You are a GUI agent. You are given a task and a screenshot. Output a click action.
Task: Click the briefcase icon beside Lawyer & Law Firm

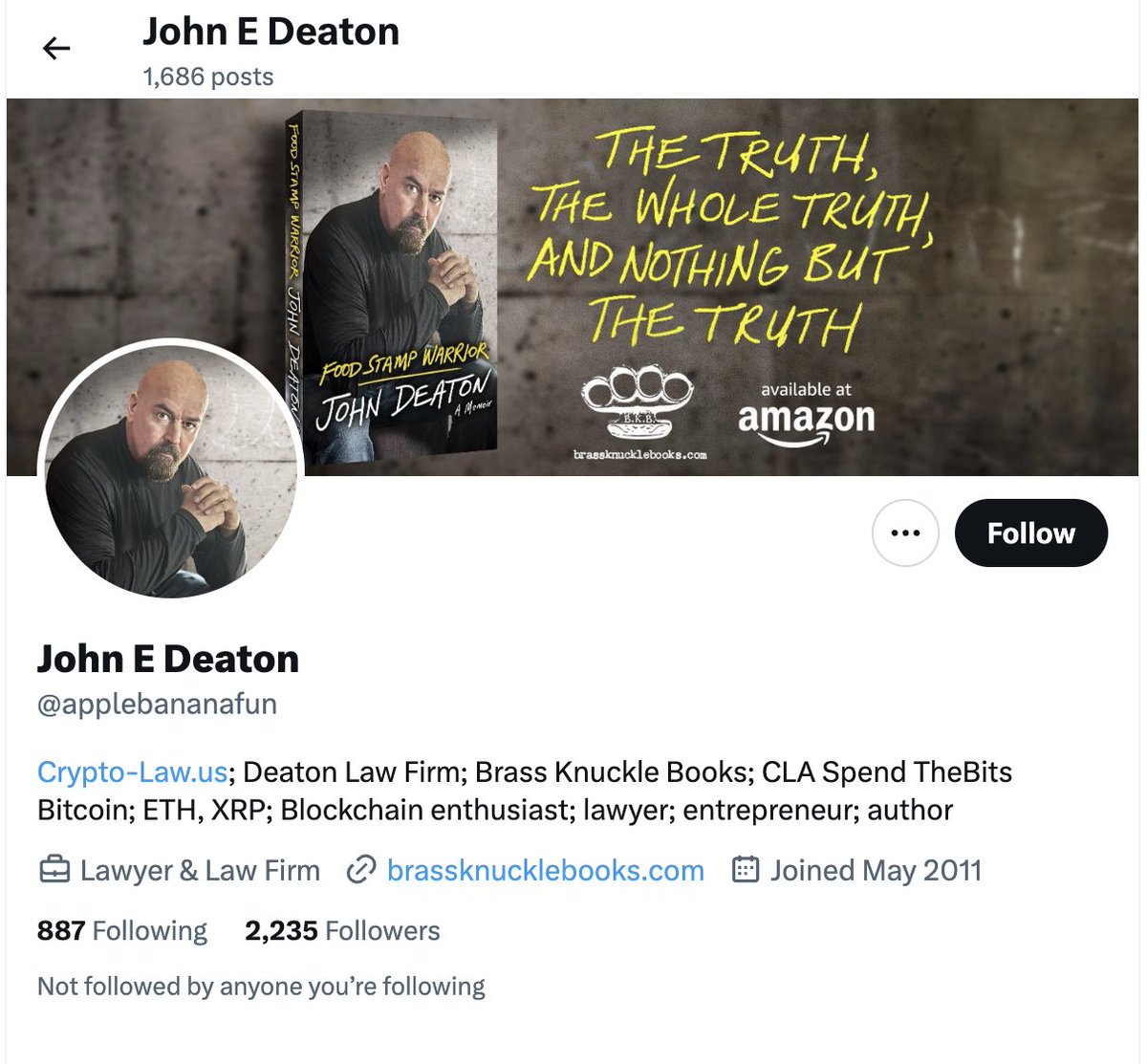pos(54,870)
